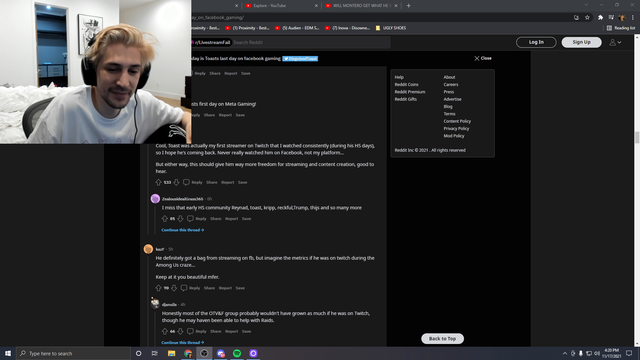The height and width of the screenshot is (360, 640).
Task: Click the page's vertical scrollbar thumb
Action: click(x=637, y=137)
